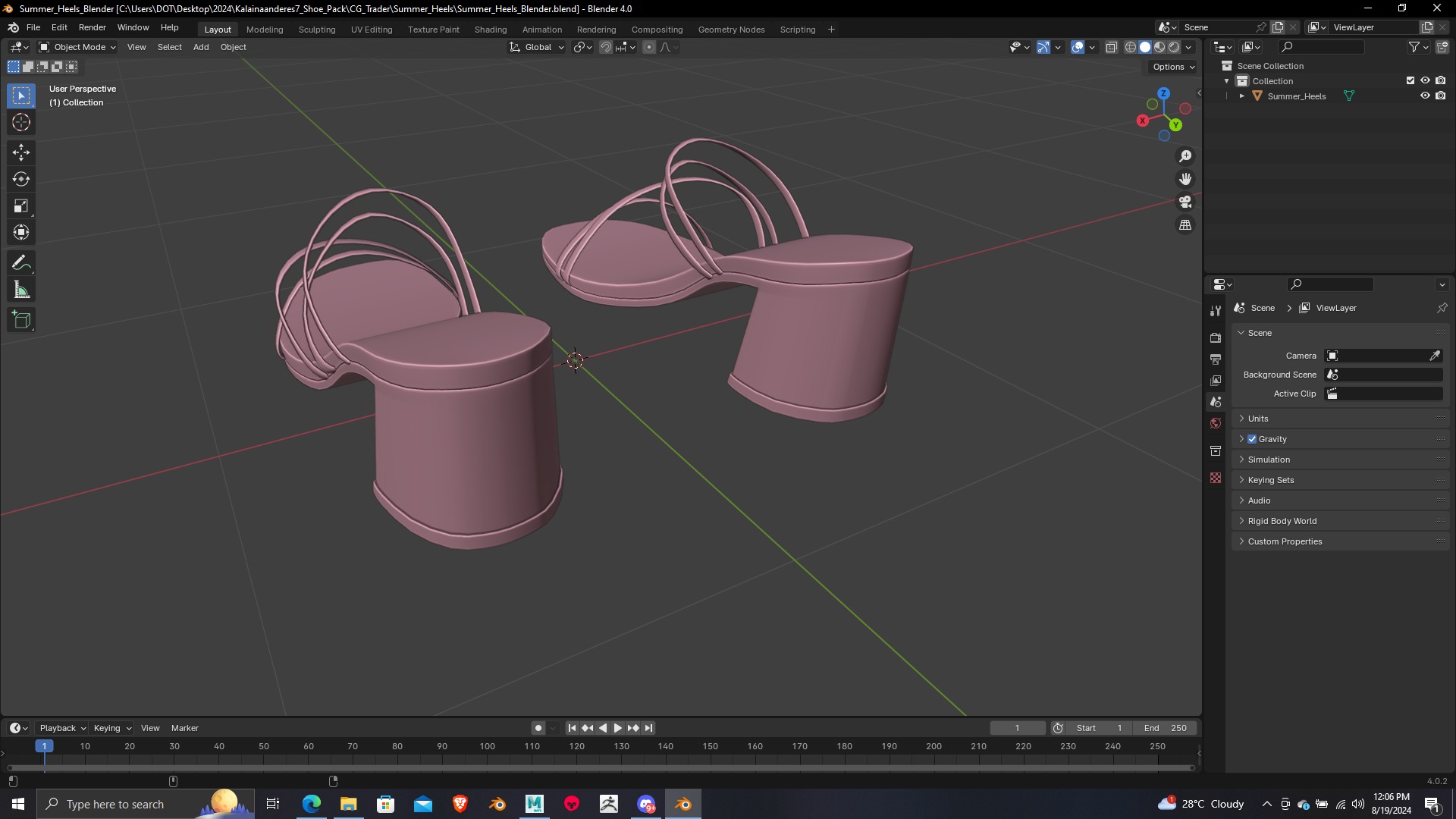Select the Transform tool
The height and width of the screenshot is (819, 1456).
pyautogui.click(x=21, y=232)
